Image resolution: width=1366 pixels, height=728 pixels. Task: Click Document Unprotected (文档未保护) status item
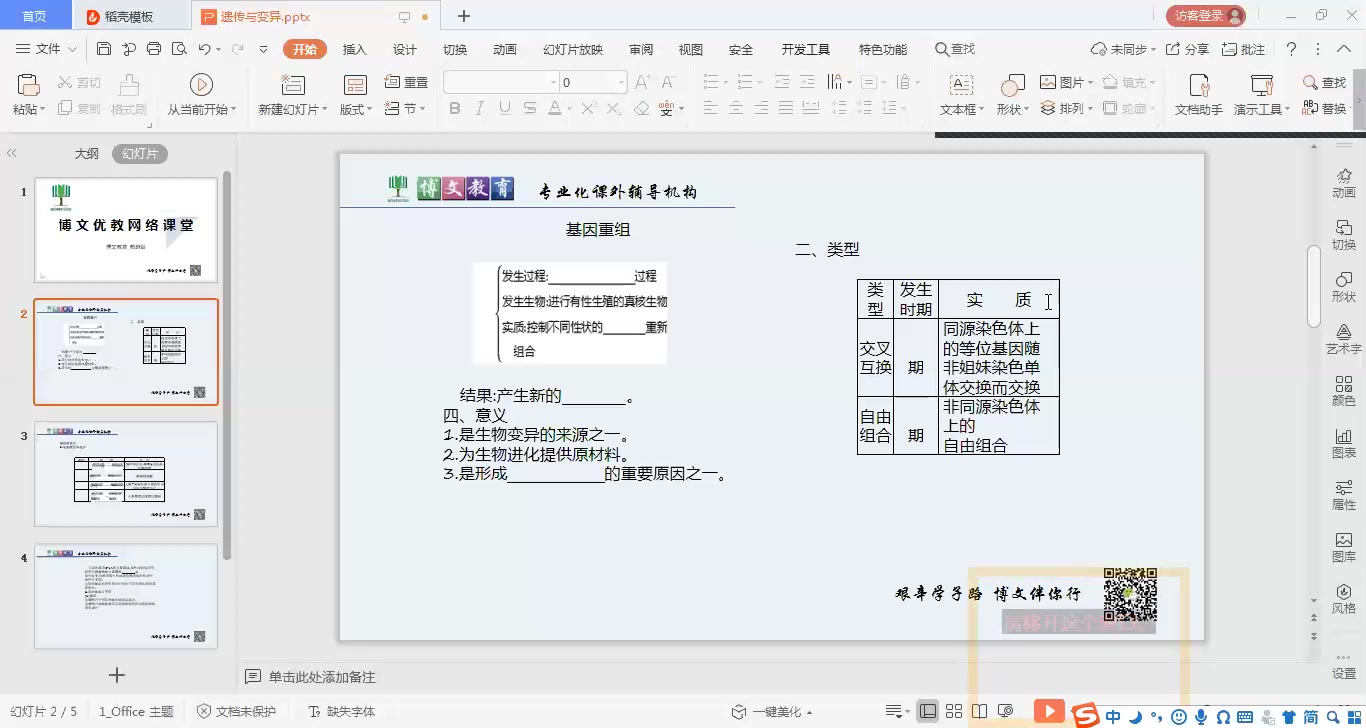point(236,712)
